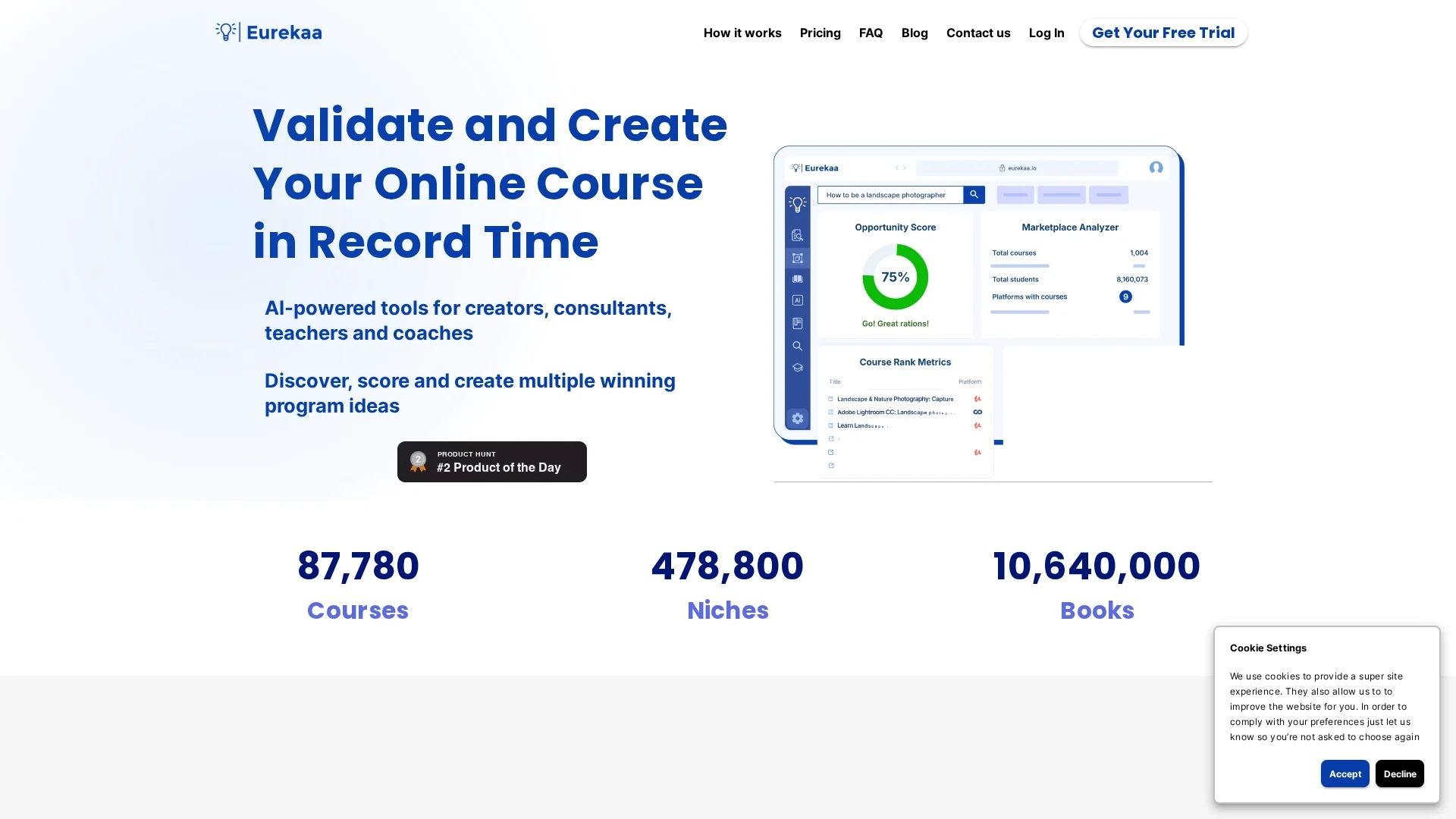Select the document search icon in preview sidebar
This screenshot has height=819, width=1456.
(797, 236)
